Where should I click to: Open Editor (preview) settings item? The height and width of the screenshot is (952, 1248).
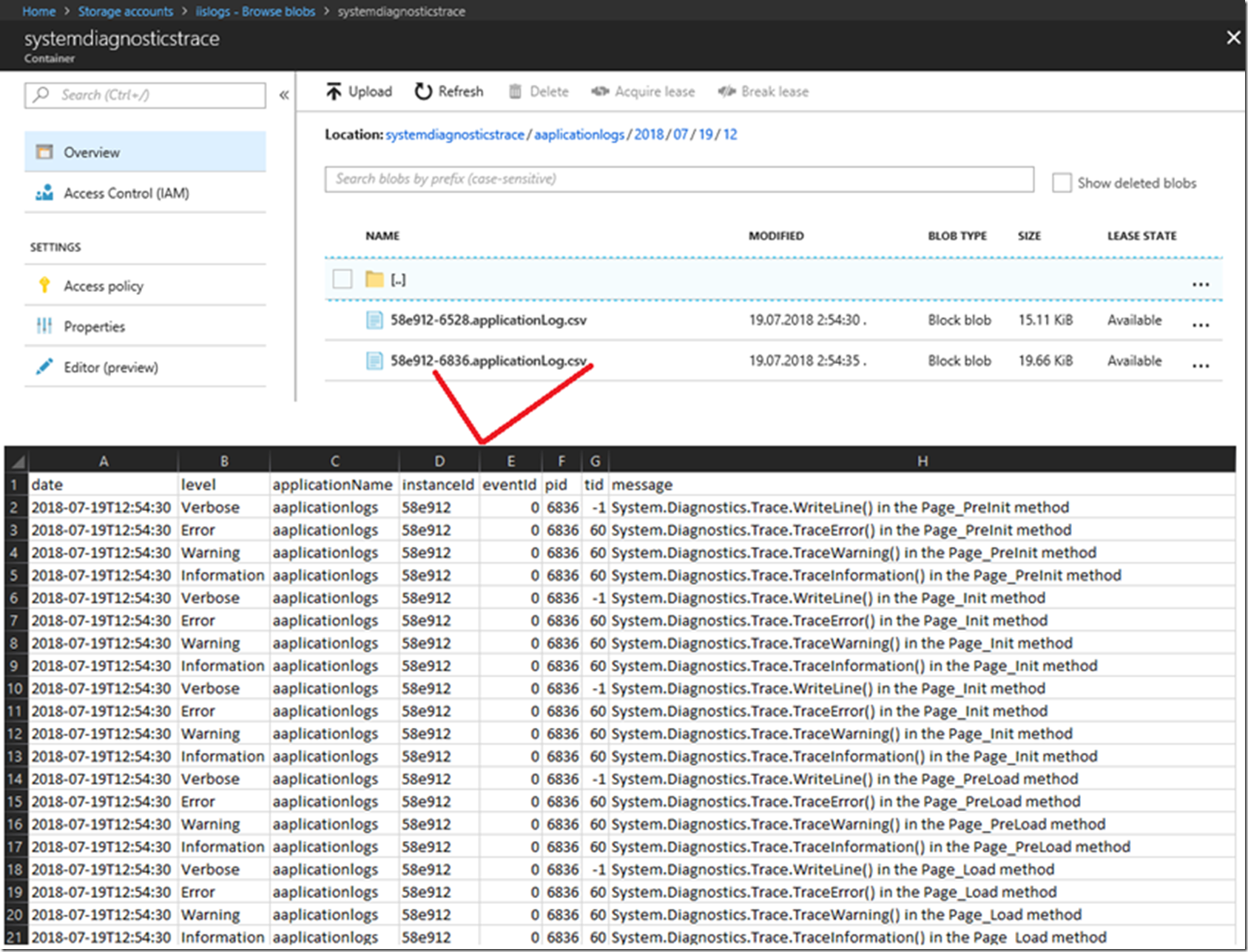145,366
